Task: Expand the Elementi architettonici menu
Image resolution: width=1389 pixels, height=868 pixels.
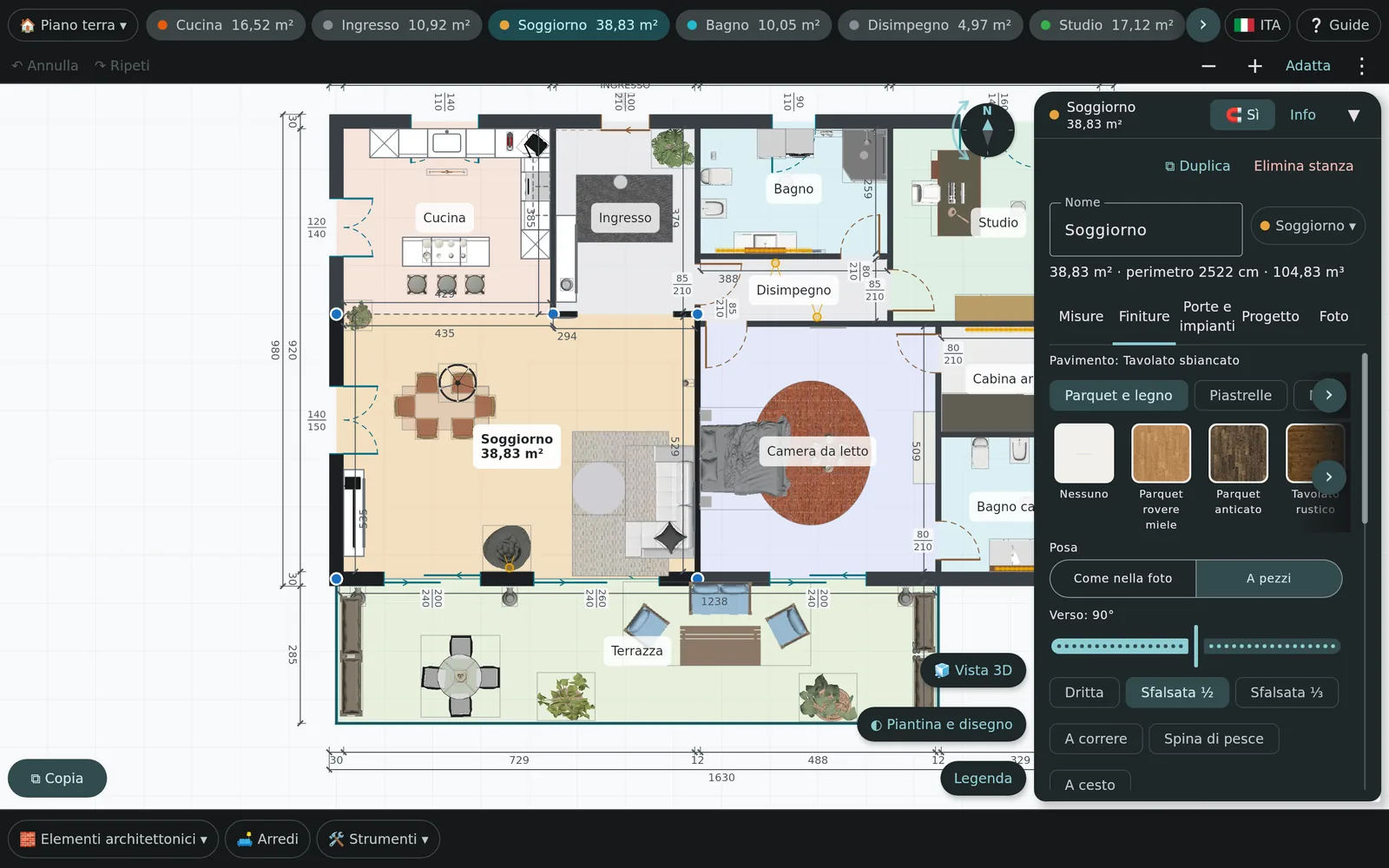Action: coord(113,838)
